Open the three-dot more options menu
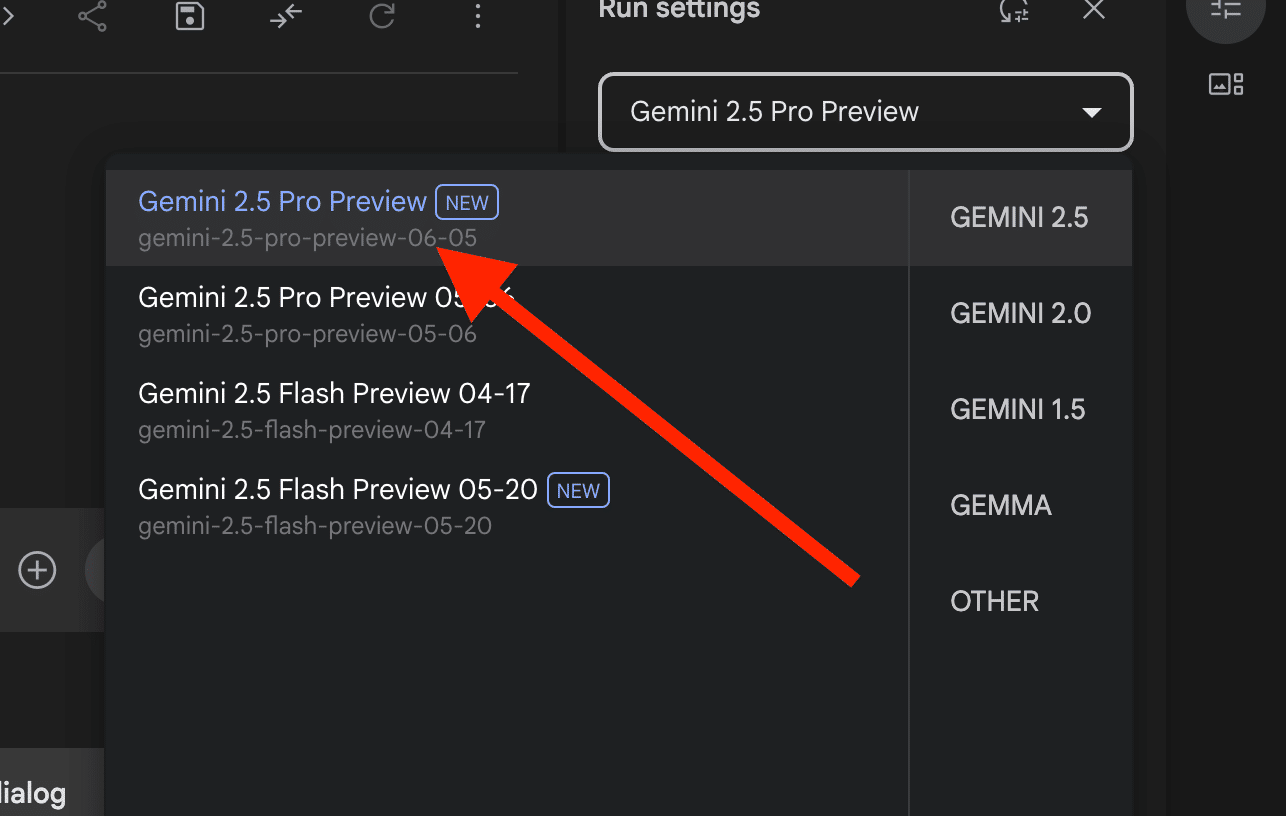Screen dimensions: 1286x816 click(x=478, y=16)
